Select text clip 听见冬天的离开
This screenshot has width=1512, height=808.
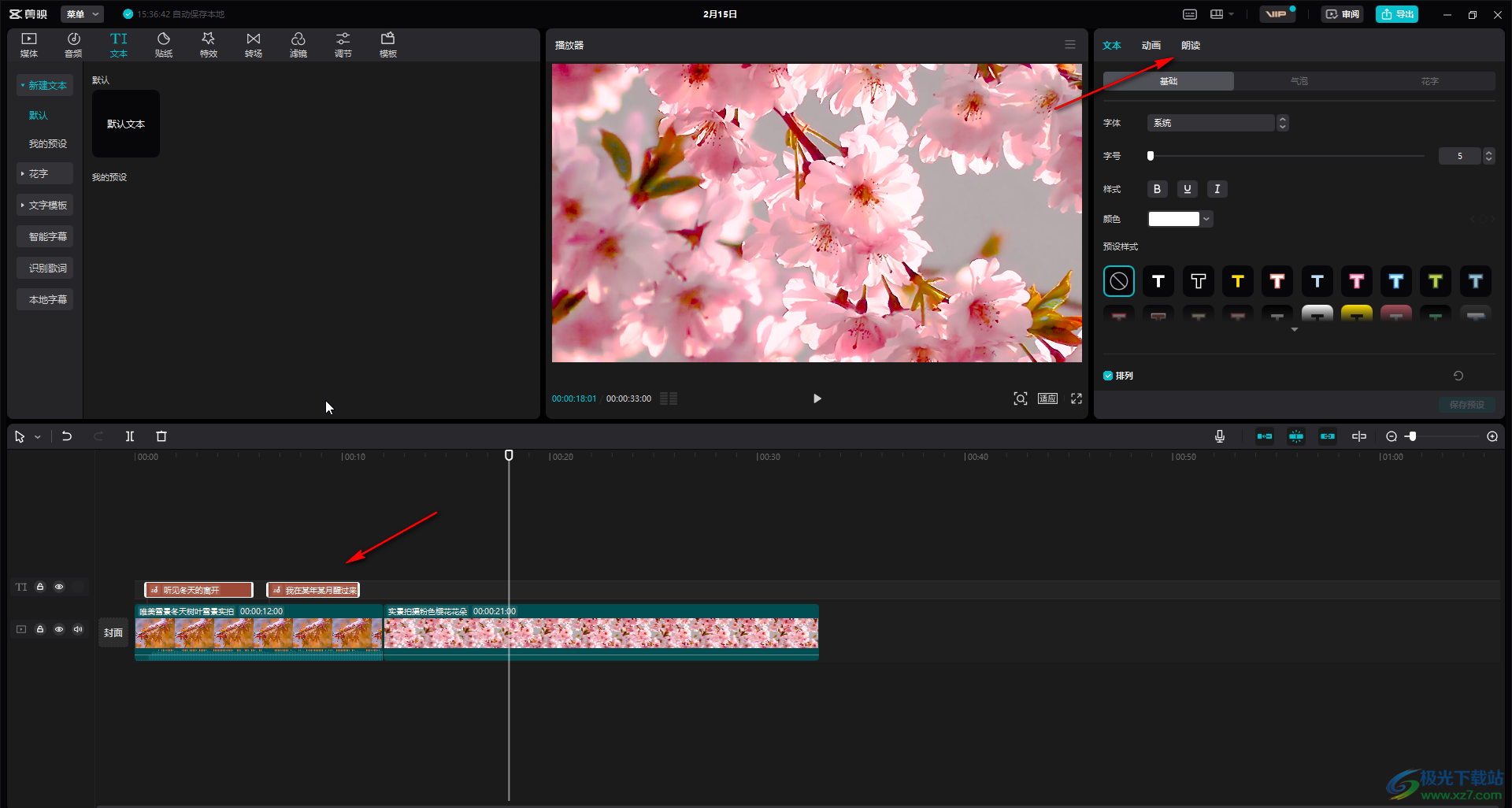coord(198,590)
